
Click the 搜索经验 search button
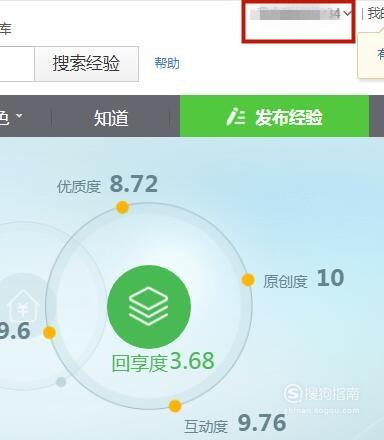[86, 64]
